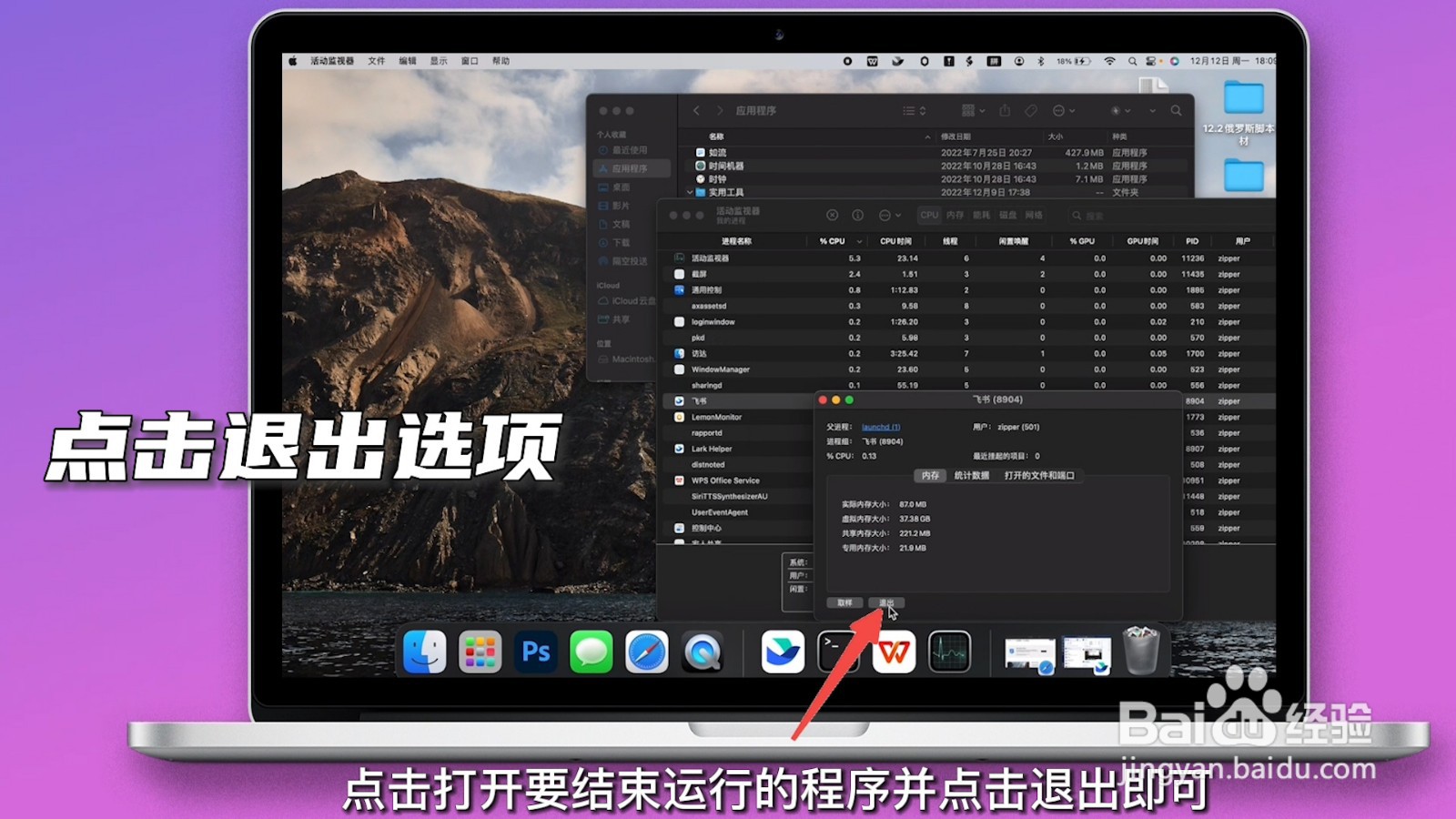Launch Photoshop from the Dock
The height and width of the screenshot is (819, 1456).
tap(536, 652)
